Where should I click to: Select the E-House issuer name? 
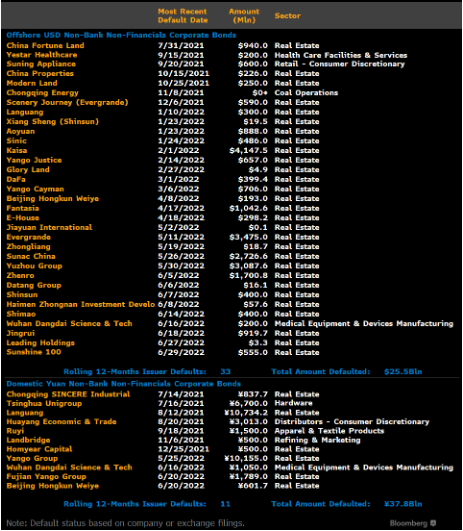[x=23, y=218]
